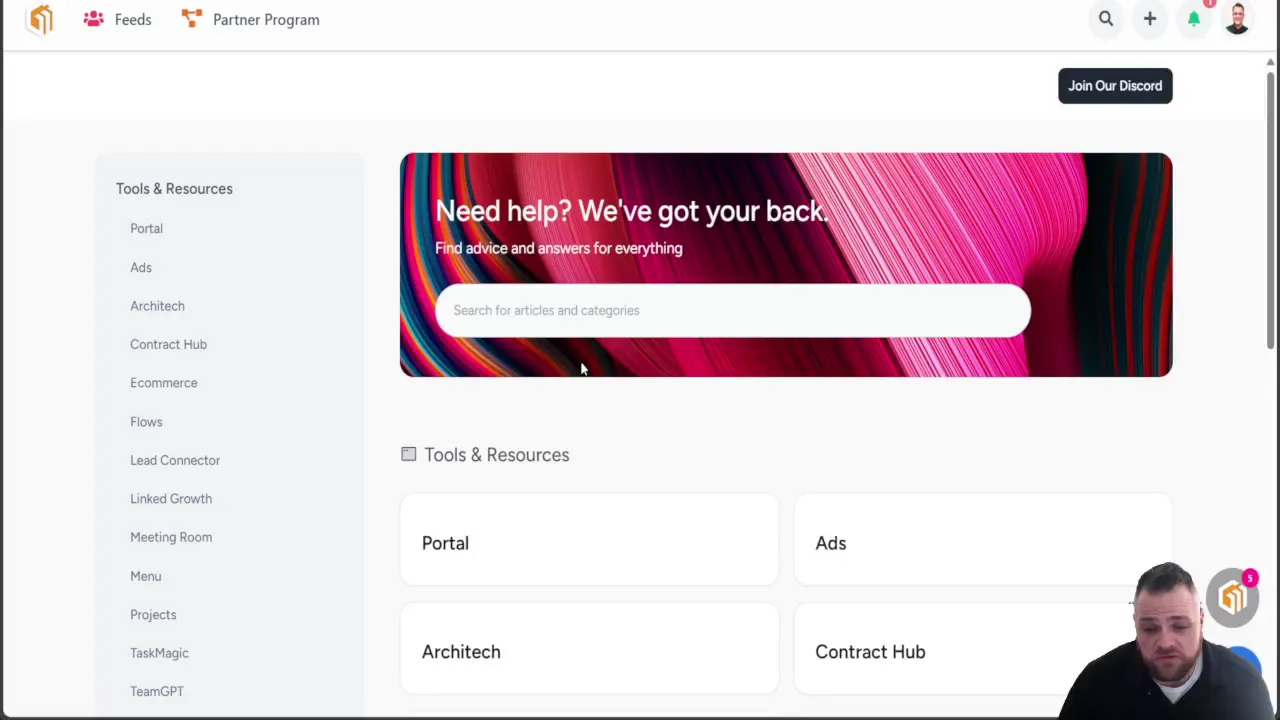Open the Ads category card
The image size is (1280, 720).
[982, 543]
